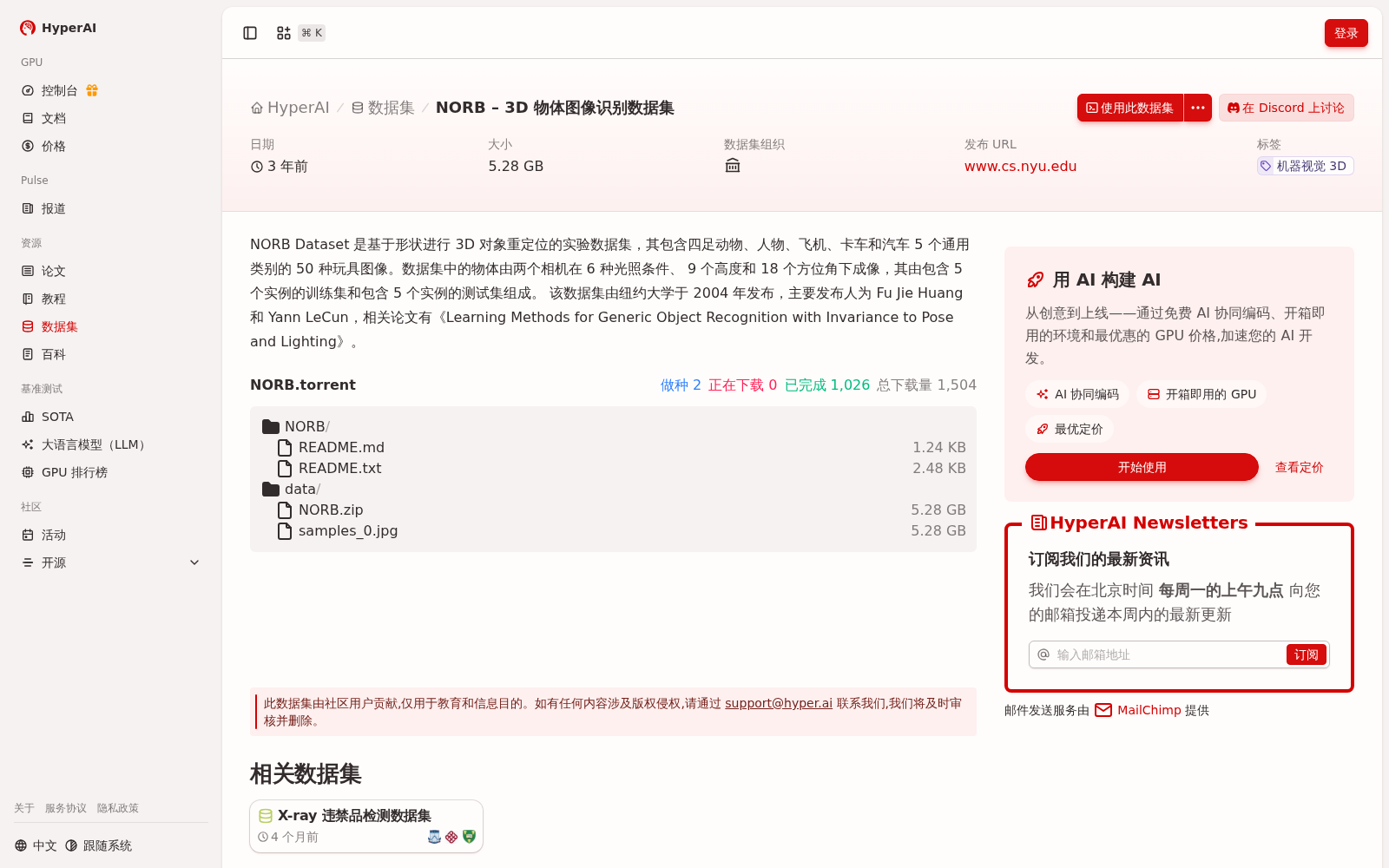Screen dimensions: 1389x868
Task: Click 使用此数据集 button
Action: click(1129, 108)
